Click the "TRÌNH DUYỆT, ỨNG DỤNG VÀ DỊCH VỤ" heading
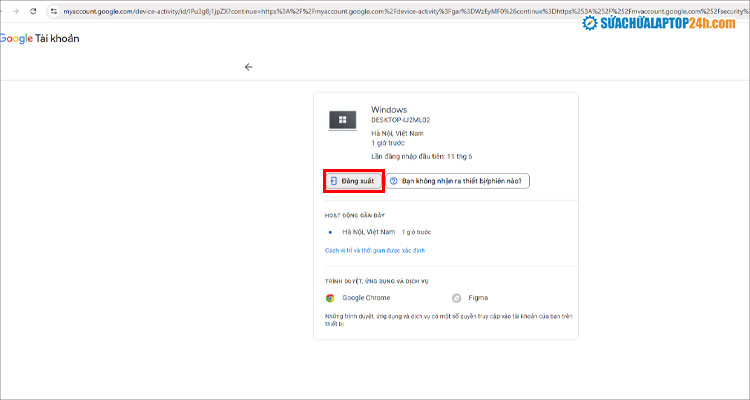 (x=385, y=281)
